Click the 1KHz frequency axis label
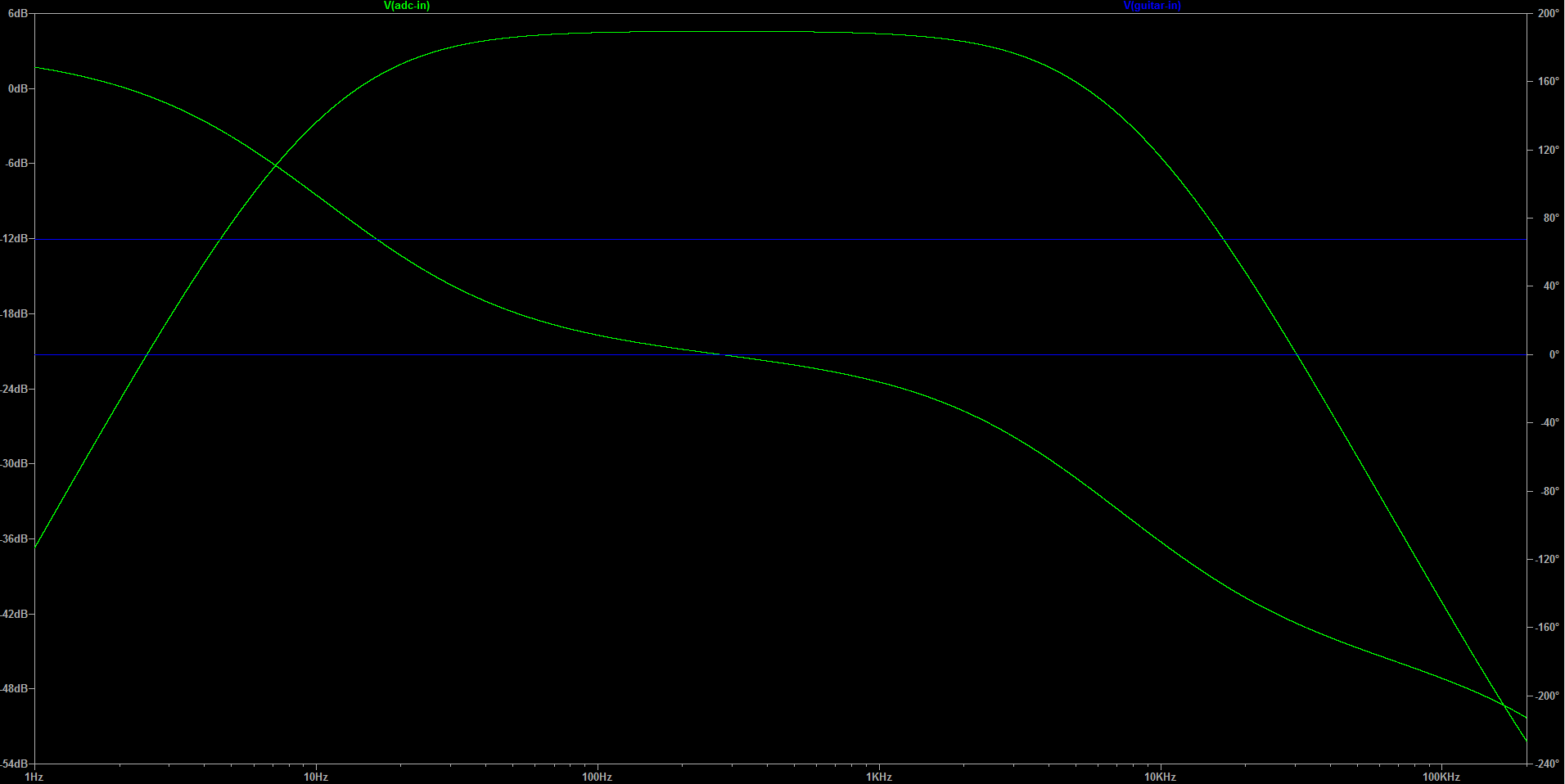Screen dimensions: 1565x784 [879, 777]
